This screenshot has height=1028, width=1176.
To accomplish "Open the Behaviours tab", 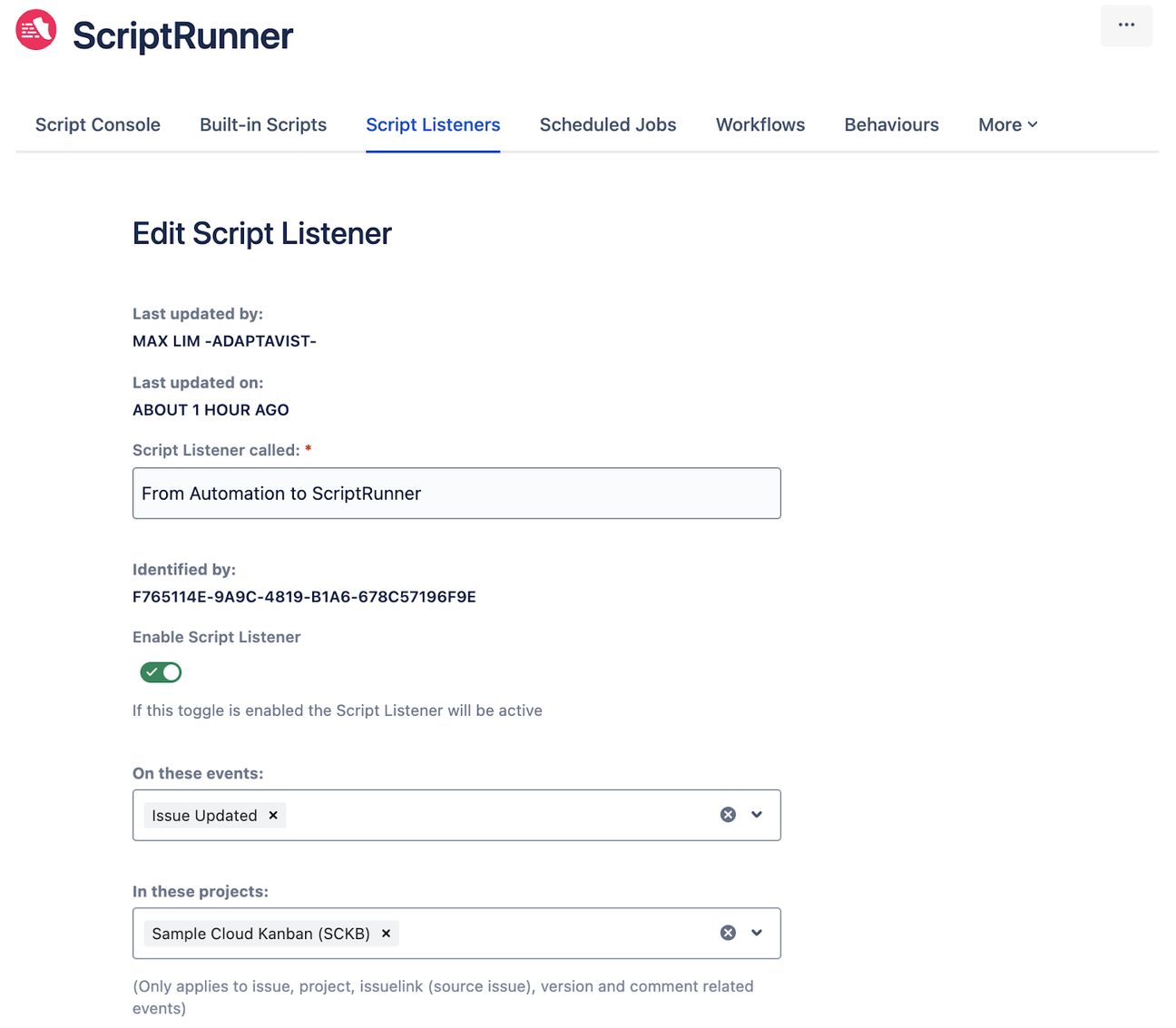I will point(891,124).
